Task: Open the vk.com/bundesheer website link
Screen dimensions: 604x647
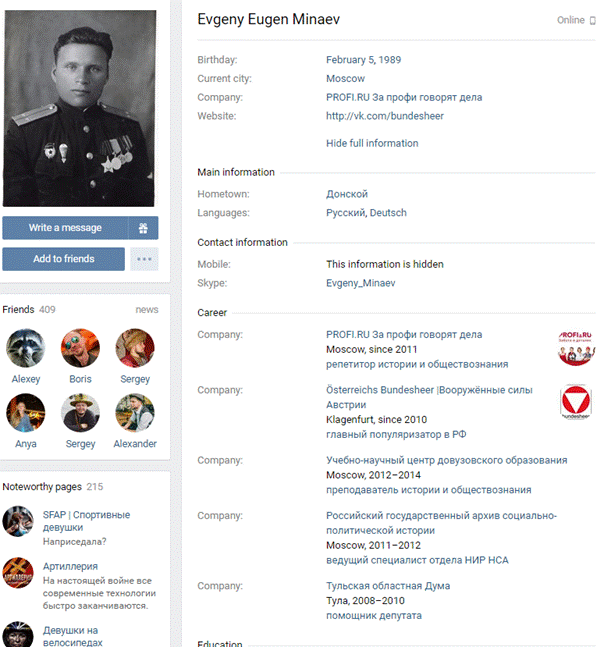Action: coord(385,116)
